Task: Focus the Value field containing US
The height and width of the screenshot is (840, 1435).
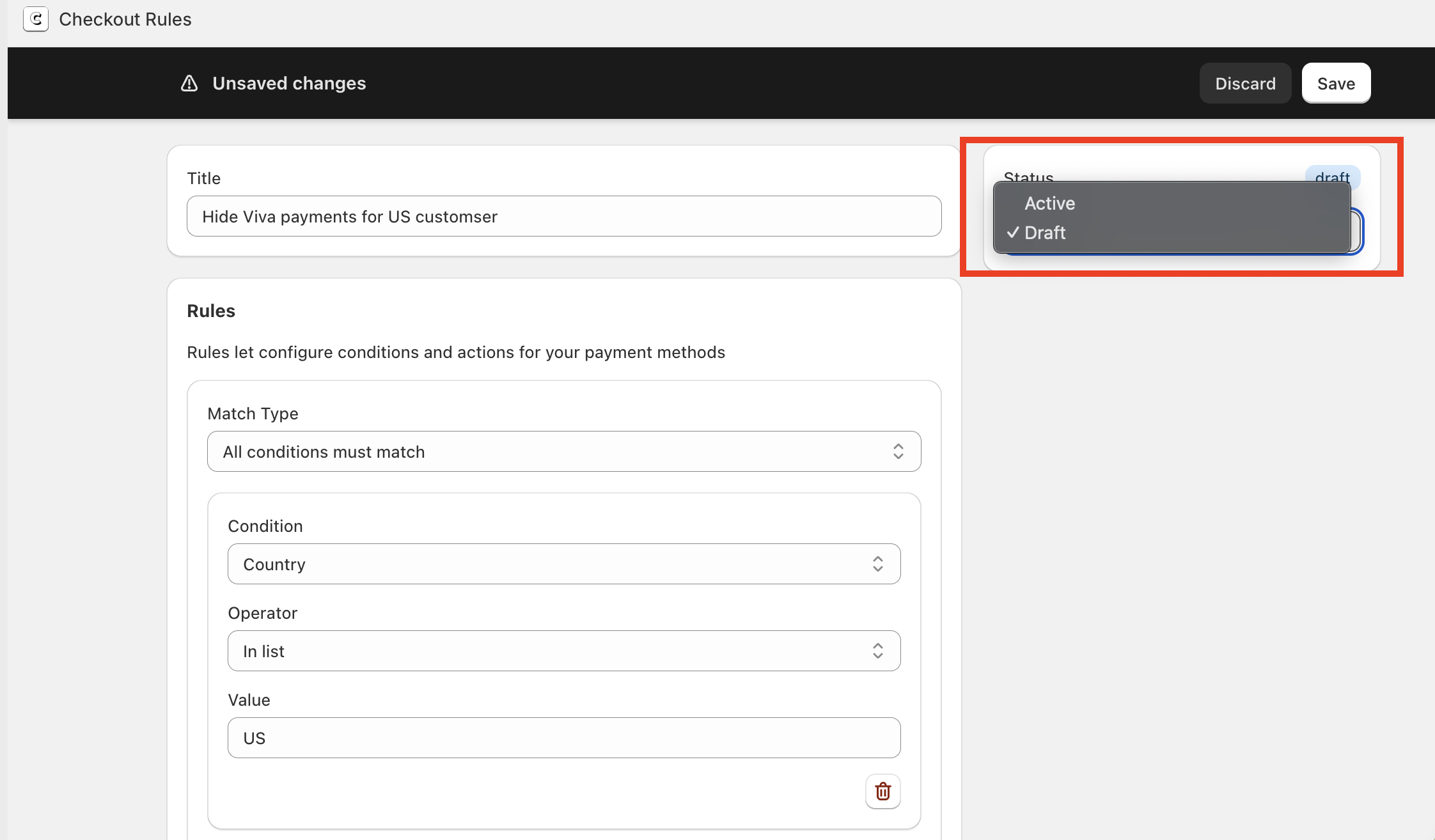Action: click(x=563, y=738)
